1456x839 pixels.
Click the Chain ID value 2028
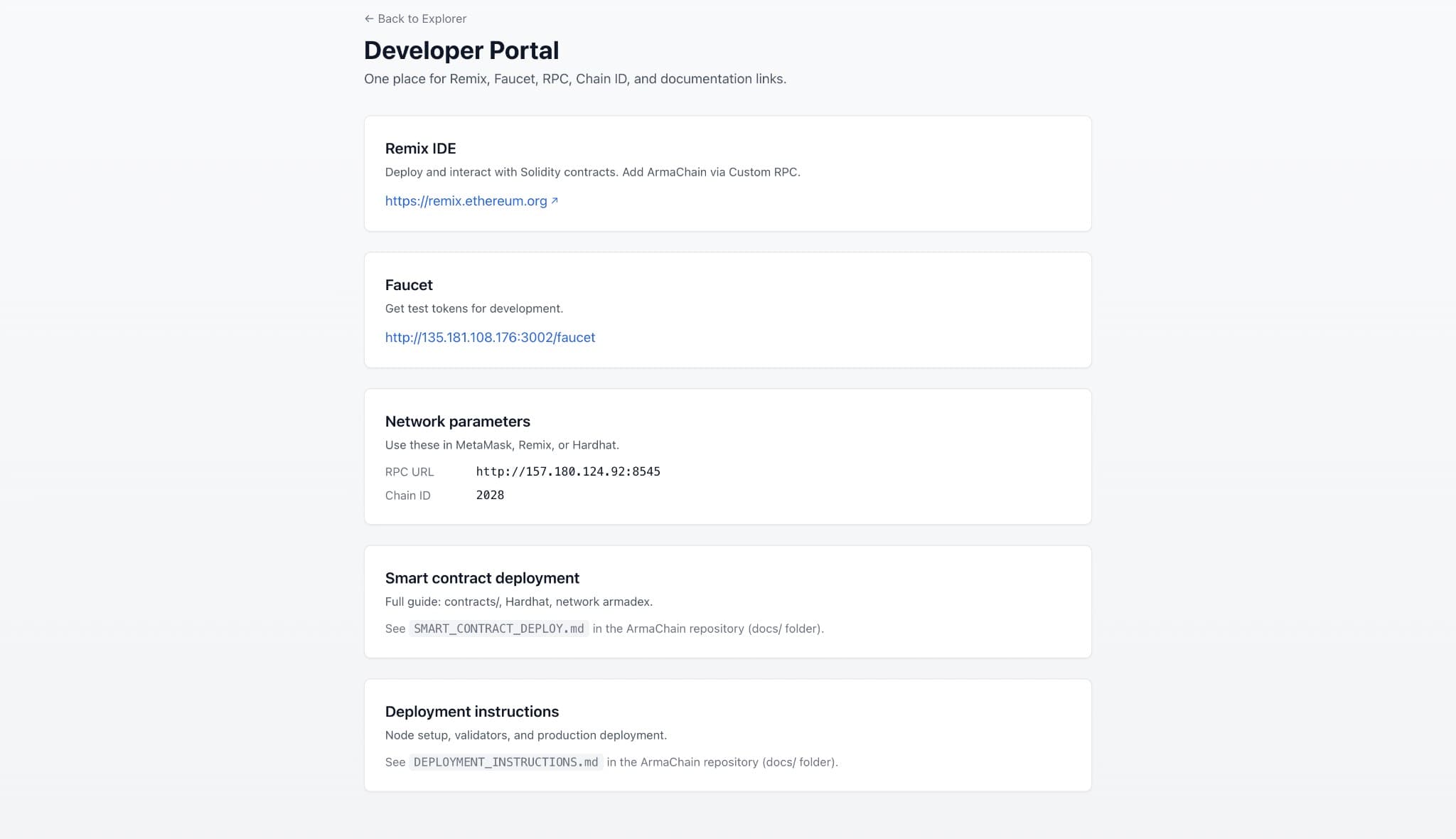tap(489, 495)
